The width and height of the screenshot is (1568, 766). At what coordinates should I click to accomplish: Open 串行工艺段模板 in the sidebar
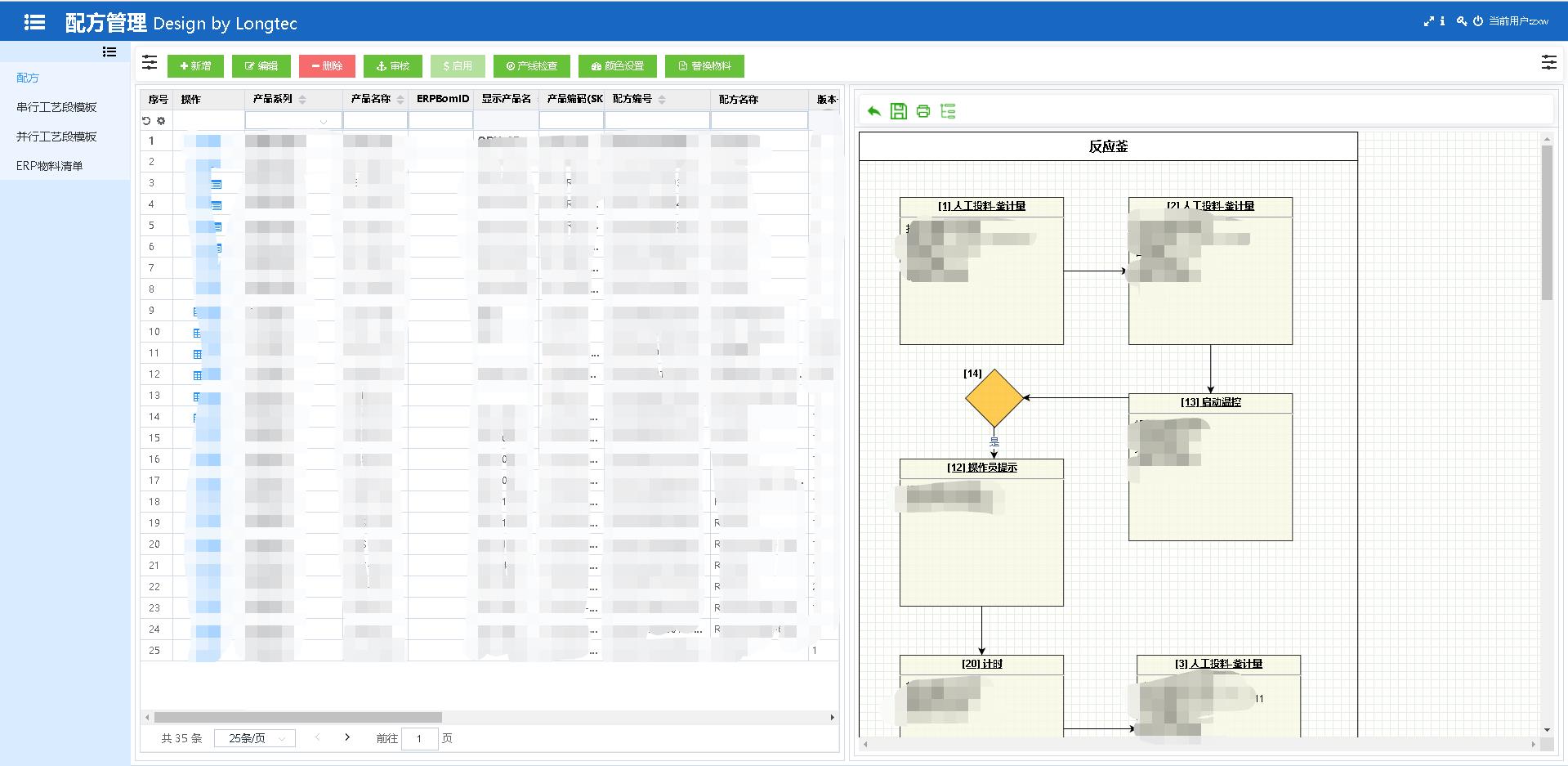pyautogui.click(x=56, y=107)
